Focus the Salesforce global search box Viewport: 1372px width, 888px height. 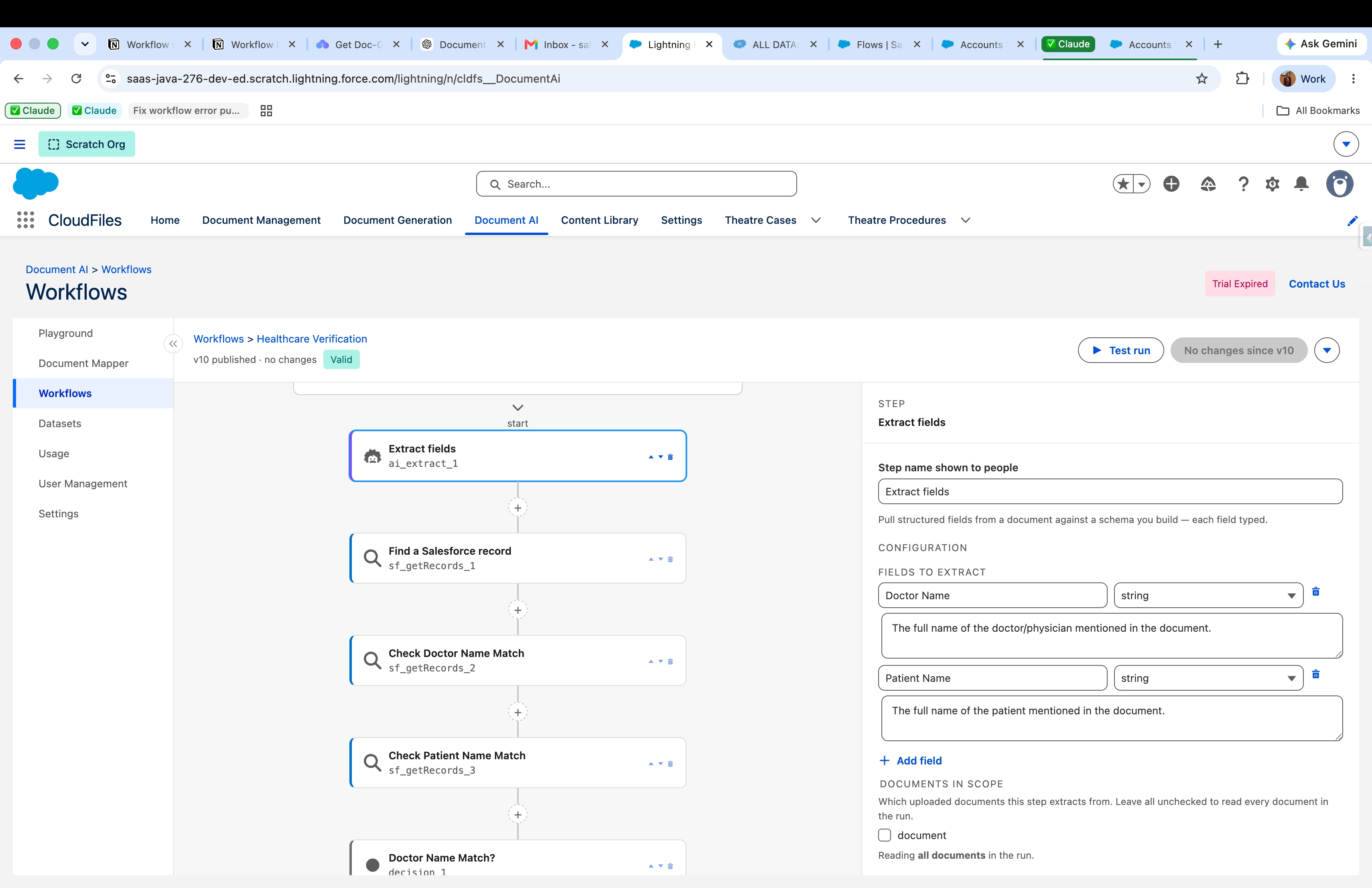[636, 184]
